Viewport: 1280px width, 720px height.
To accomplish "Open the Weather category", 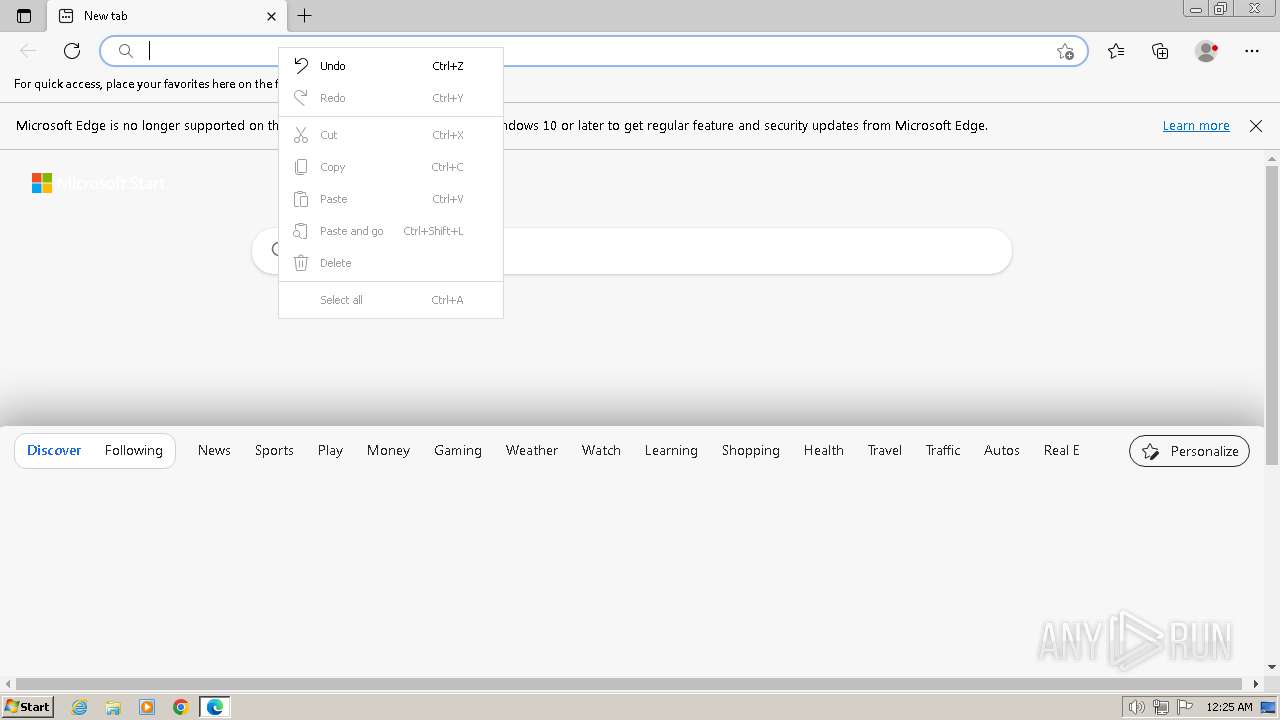I will click(532, 451).
